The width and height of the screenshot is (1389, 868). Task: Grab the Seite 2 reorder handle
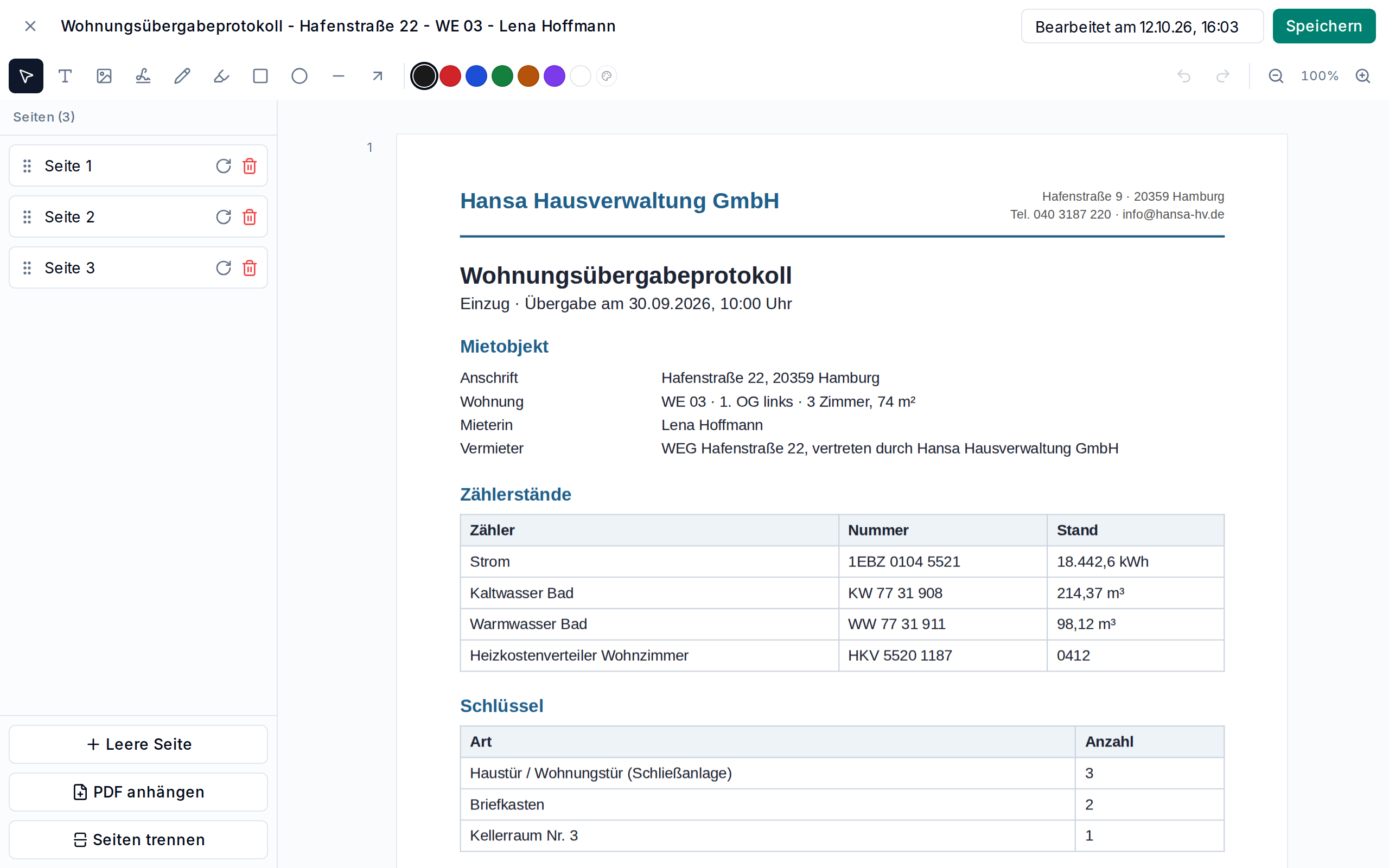pos(27,217)
